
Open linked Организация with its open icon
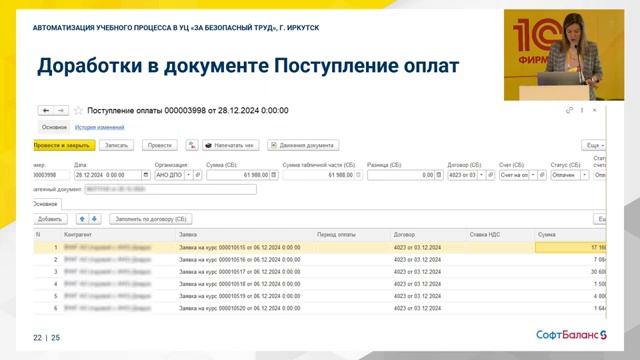tap(198, 175)
